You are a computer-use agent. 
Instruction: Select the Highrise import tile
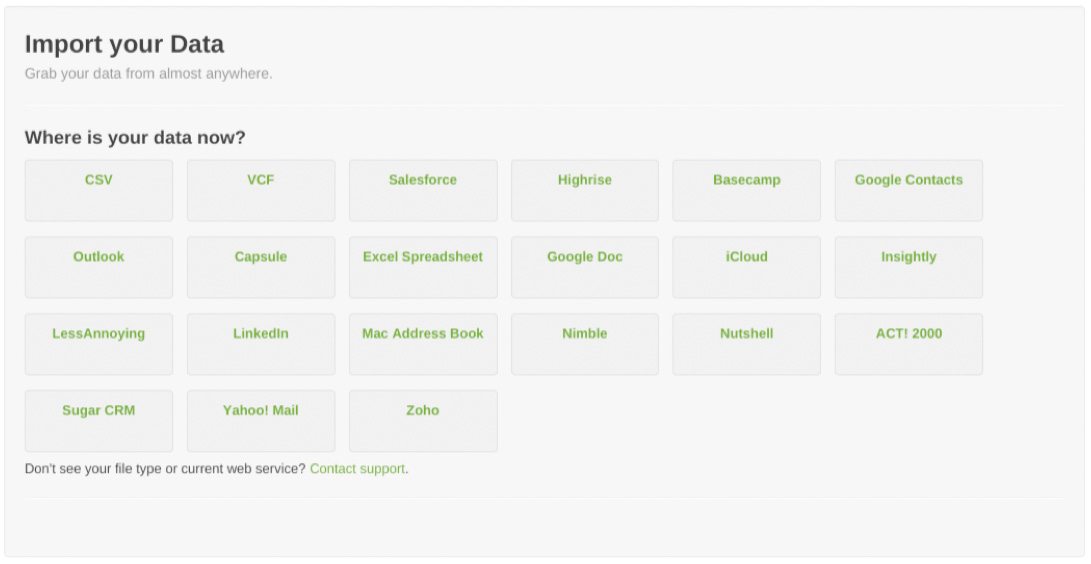tap(585, 191)
